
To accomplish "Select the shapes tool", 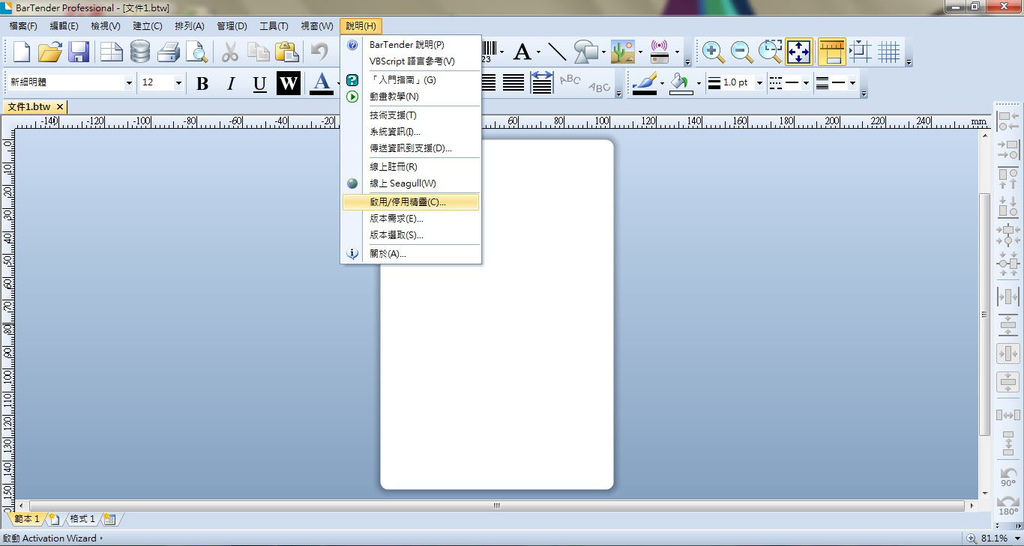I will coord(585,52).
